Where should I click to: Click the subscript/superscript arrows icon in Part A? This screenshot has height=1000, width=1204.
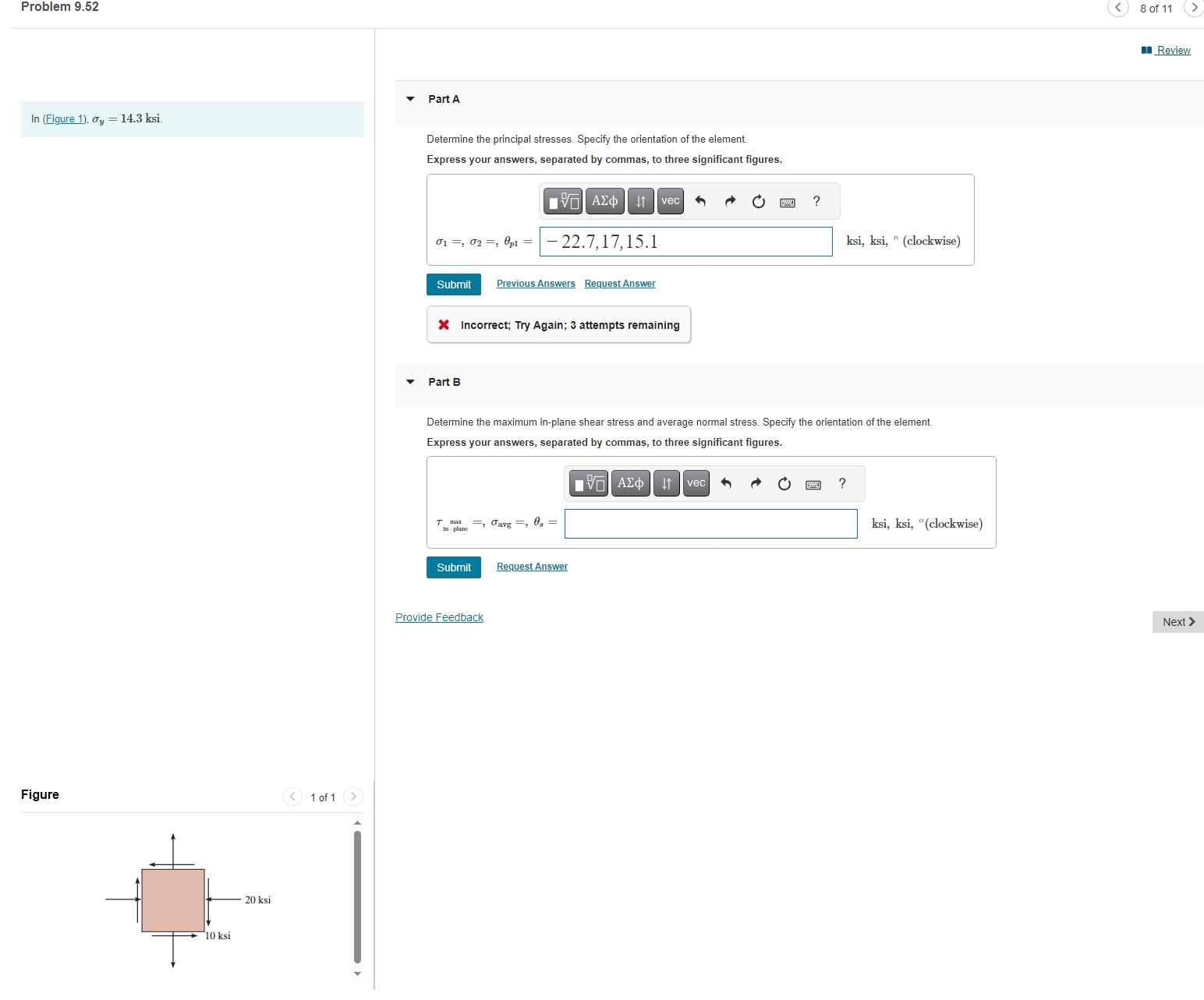click(640, 201)
